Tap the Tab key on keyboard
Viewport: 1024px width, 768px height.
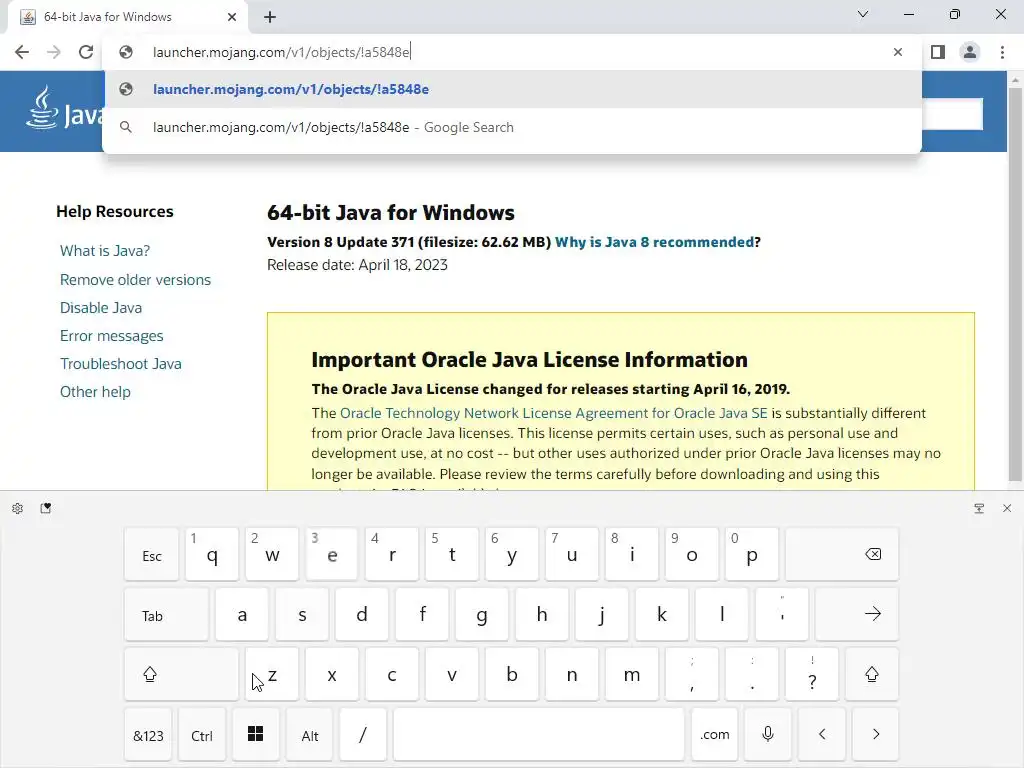167,615
